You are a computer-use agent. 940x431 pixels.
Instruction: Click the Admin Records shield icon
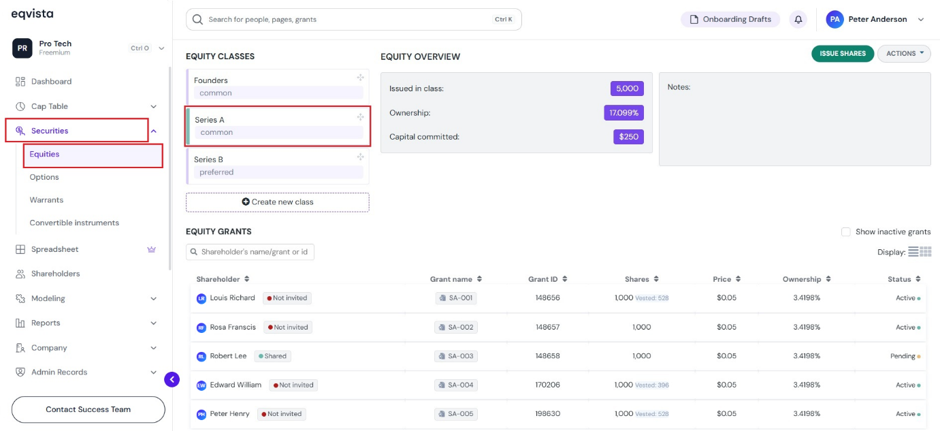pyautogui.click(x=20, y=372)
